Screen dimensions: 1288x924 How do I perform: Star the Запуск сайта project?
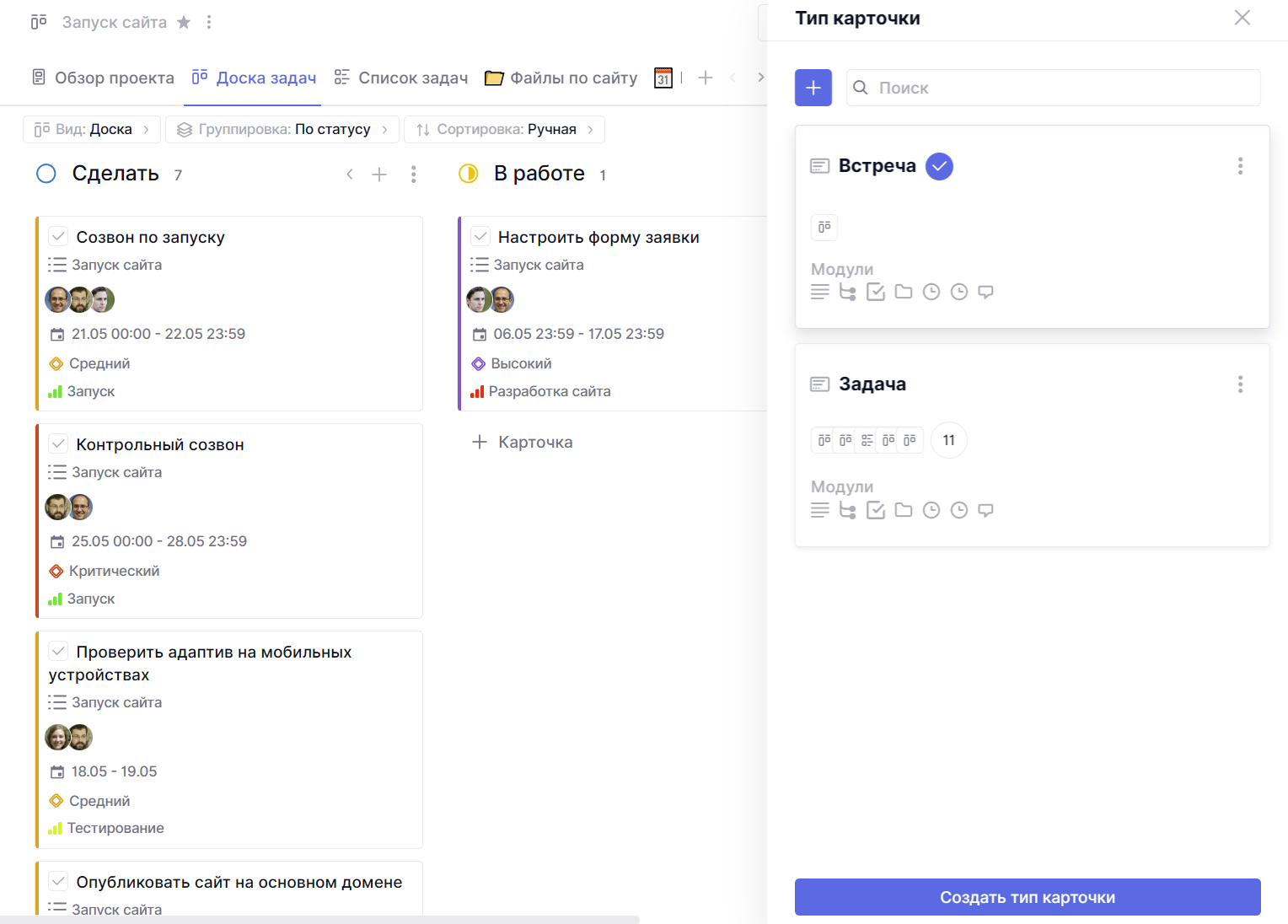tap(184, 22)
